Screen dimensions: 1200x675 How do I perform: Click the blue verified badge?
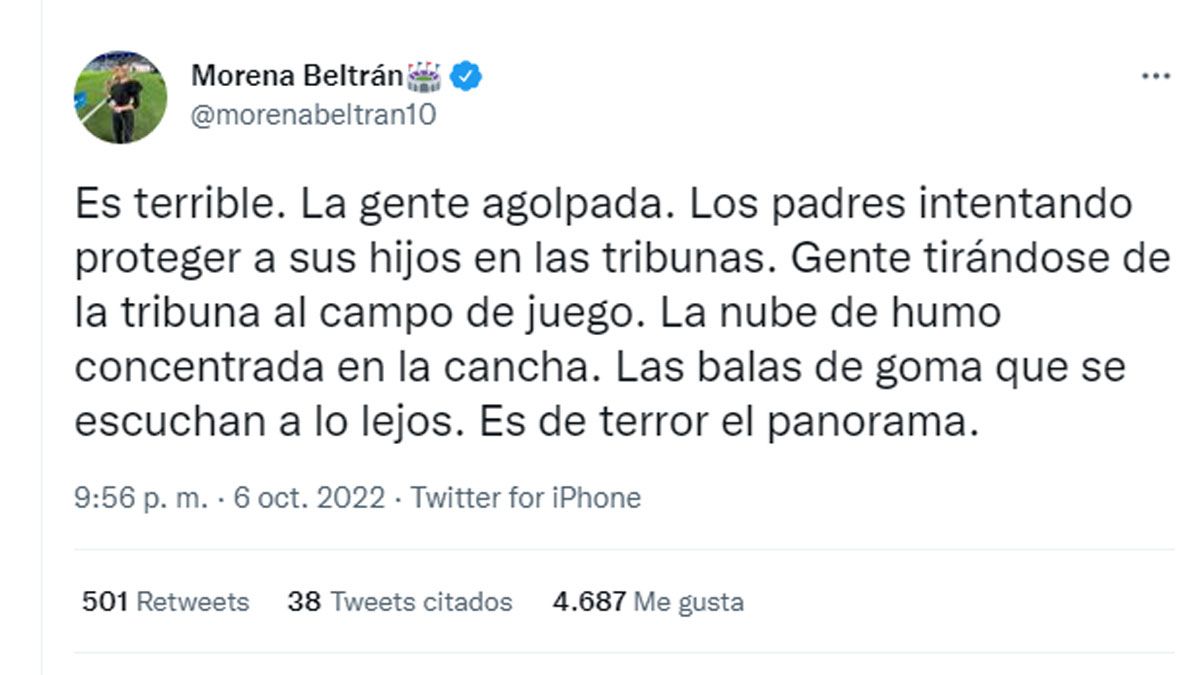click(x=466, y=75)
